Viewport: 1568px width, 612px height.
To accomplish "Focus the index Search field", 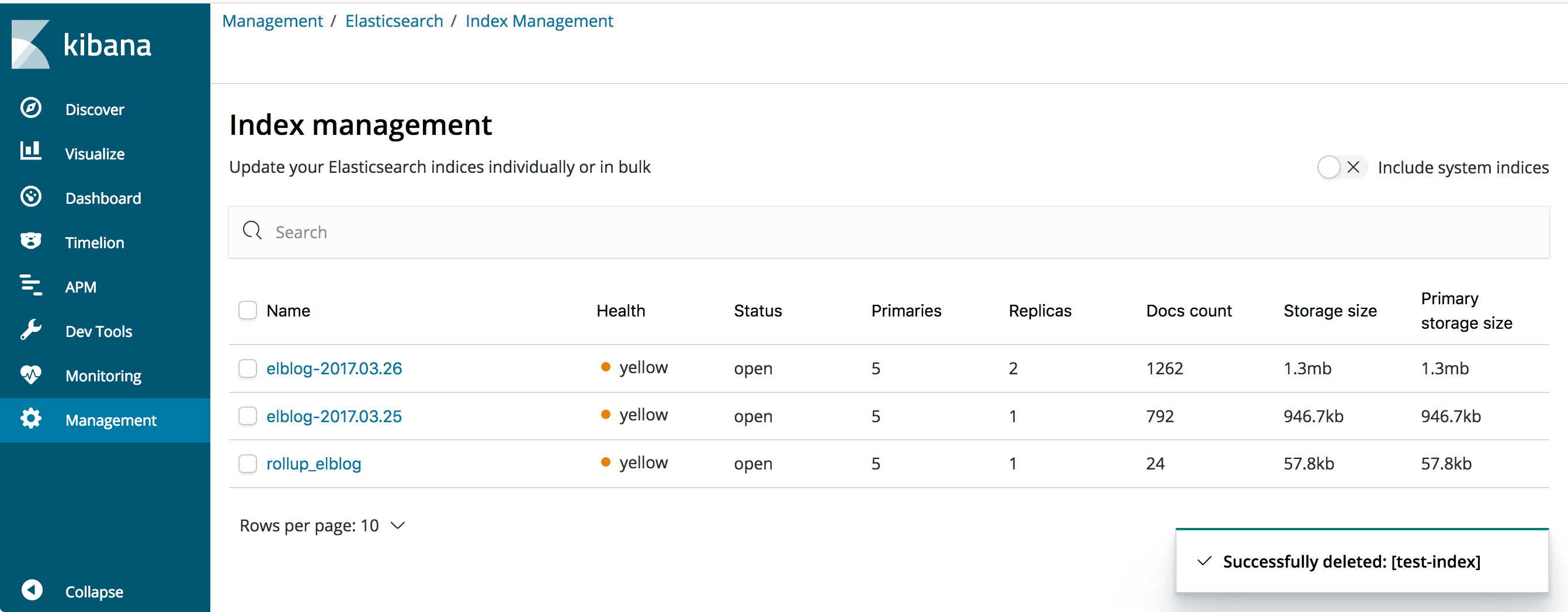I will [x=889, y=232].
